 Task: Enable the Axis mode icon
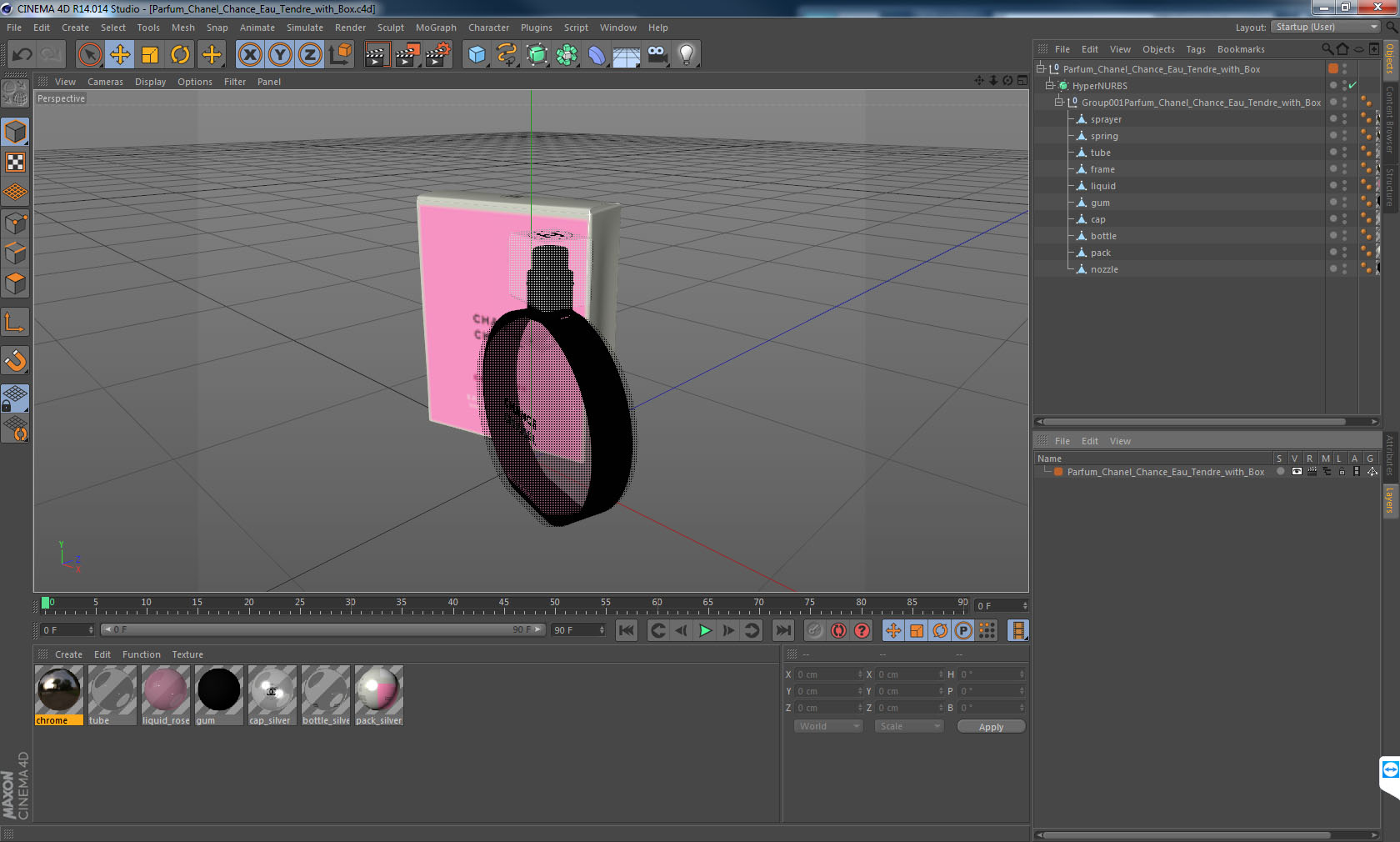[15, 323]
